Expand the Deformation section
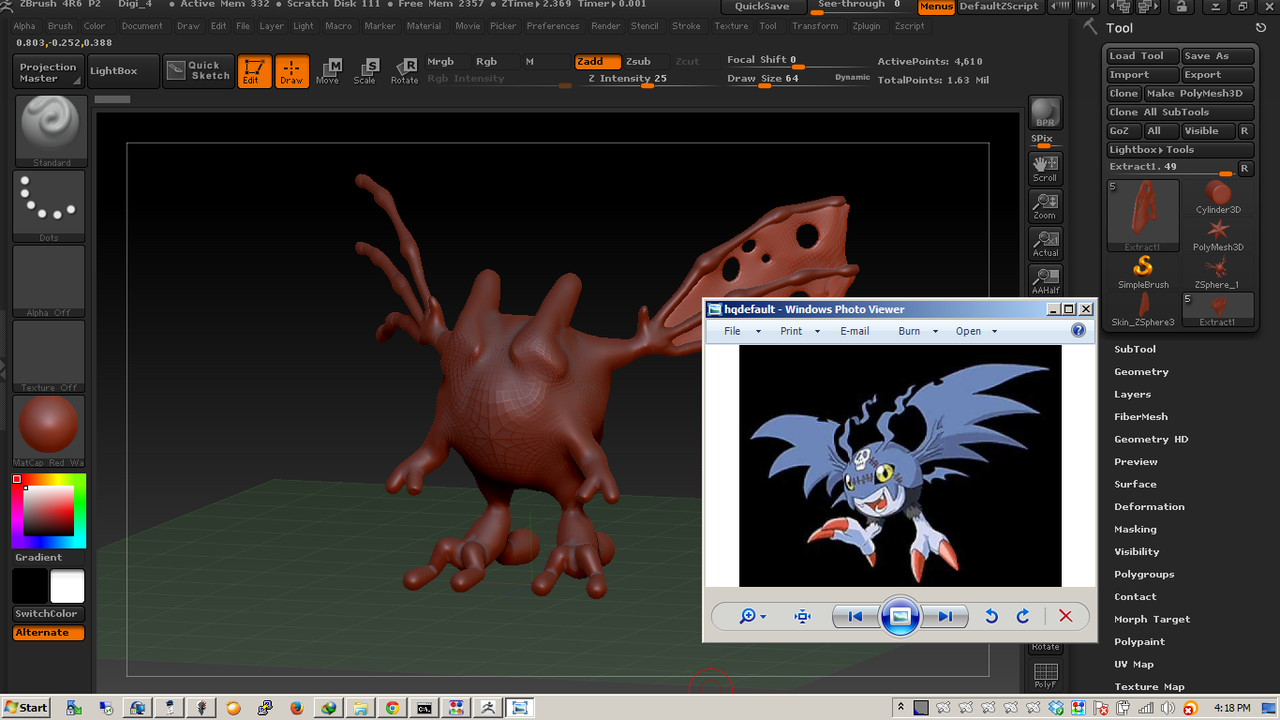This screenshot has width=1280, height=720. [1149, 507]
